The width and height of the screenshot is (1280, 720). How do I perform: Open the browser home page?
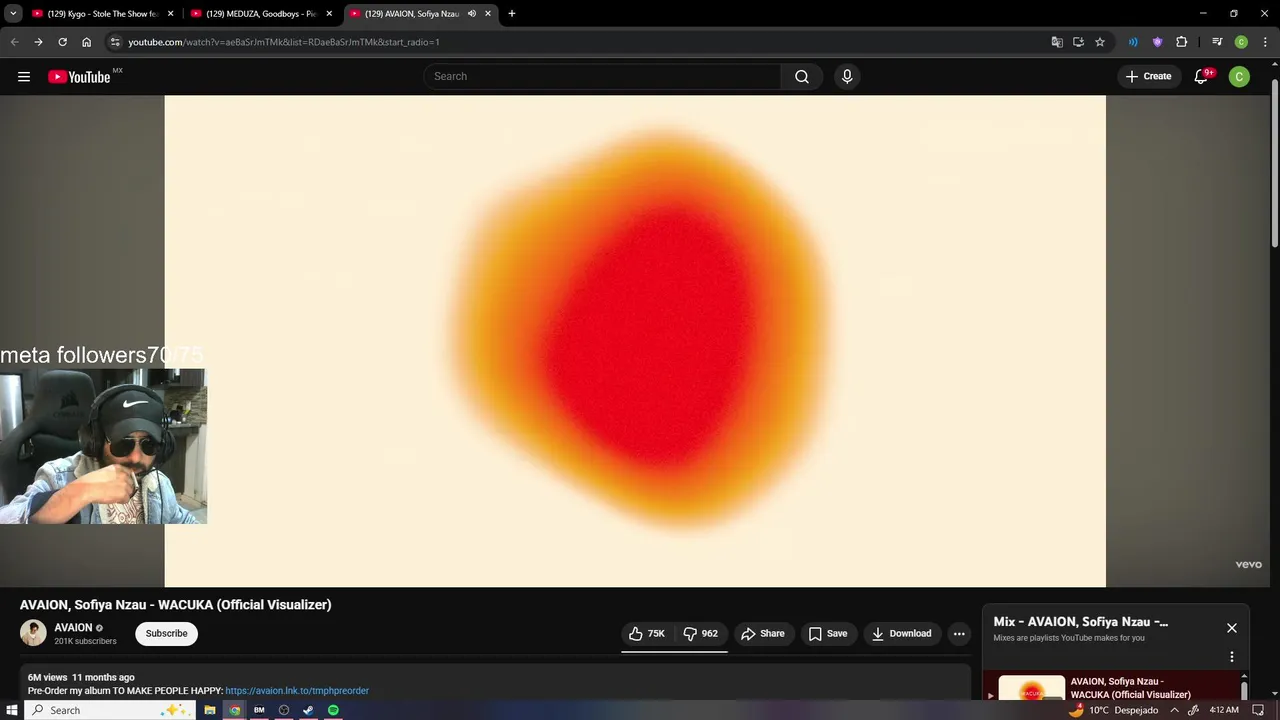click(87, 42)
